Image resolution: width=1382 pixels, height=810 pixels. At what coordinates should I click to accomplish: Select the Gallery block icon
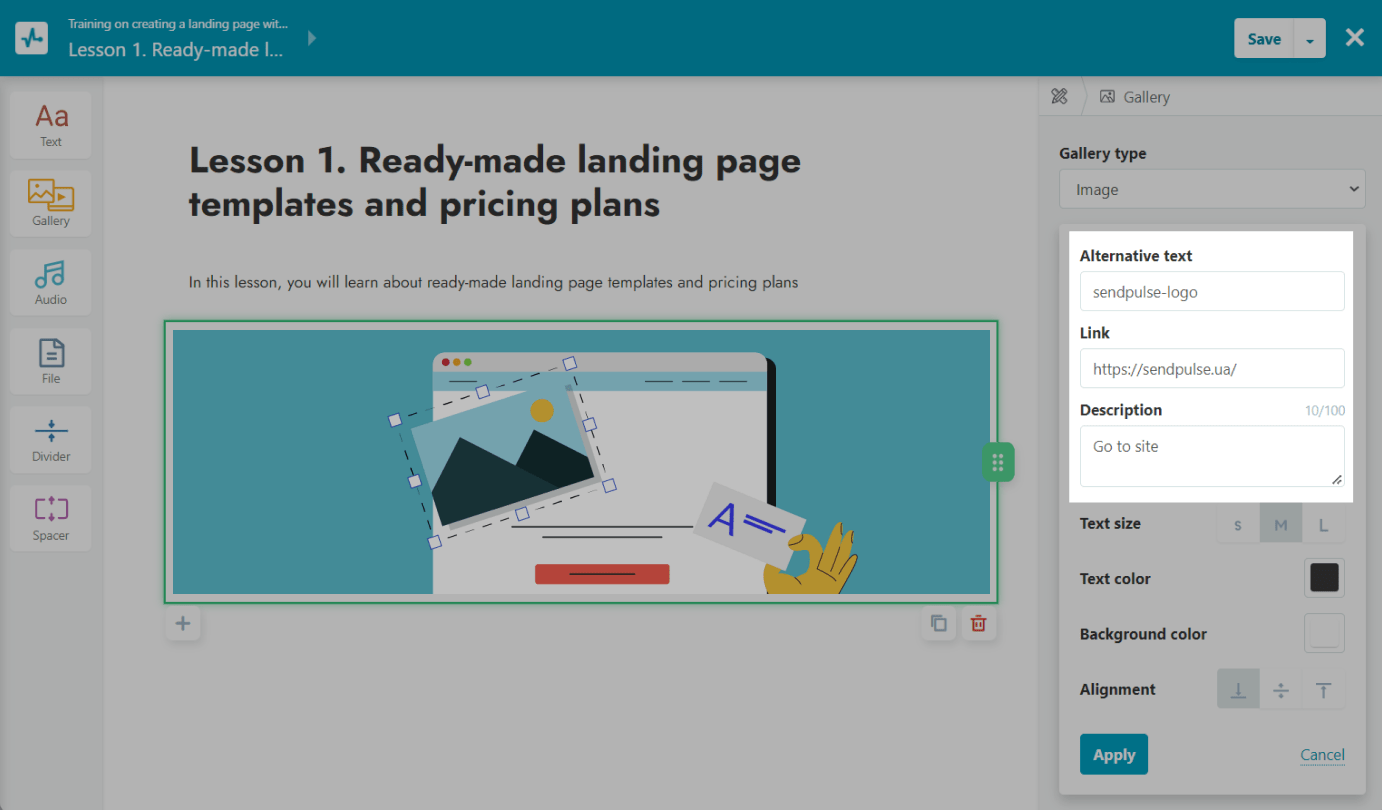click(x=51, y=203)
